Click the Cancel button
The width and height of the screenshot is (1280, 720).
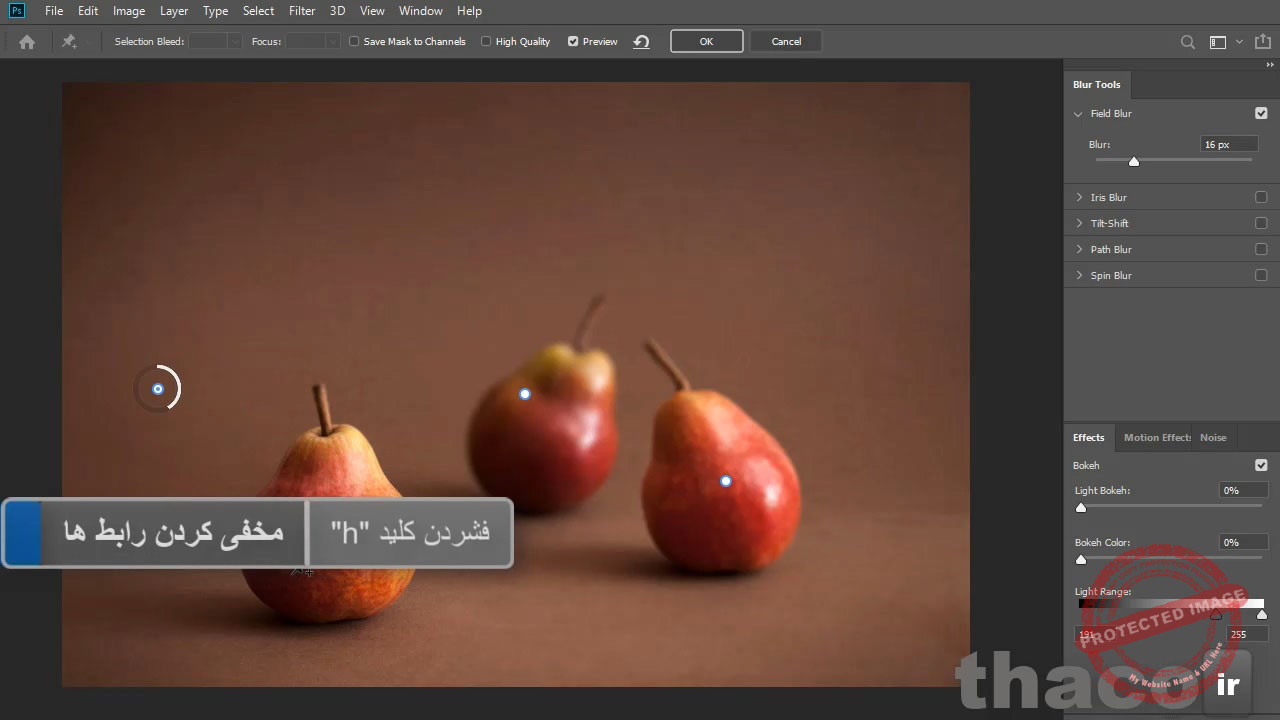pyautogui.click(x=786, y=42)
